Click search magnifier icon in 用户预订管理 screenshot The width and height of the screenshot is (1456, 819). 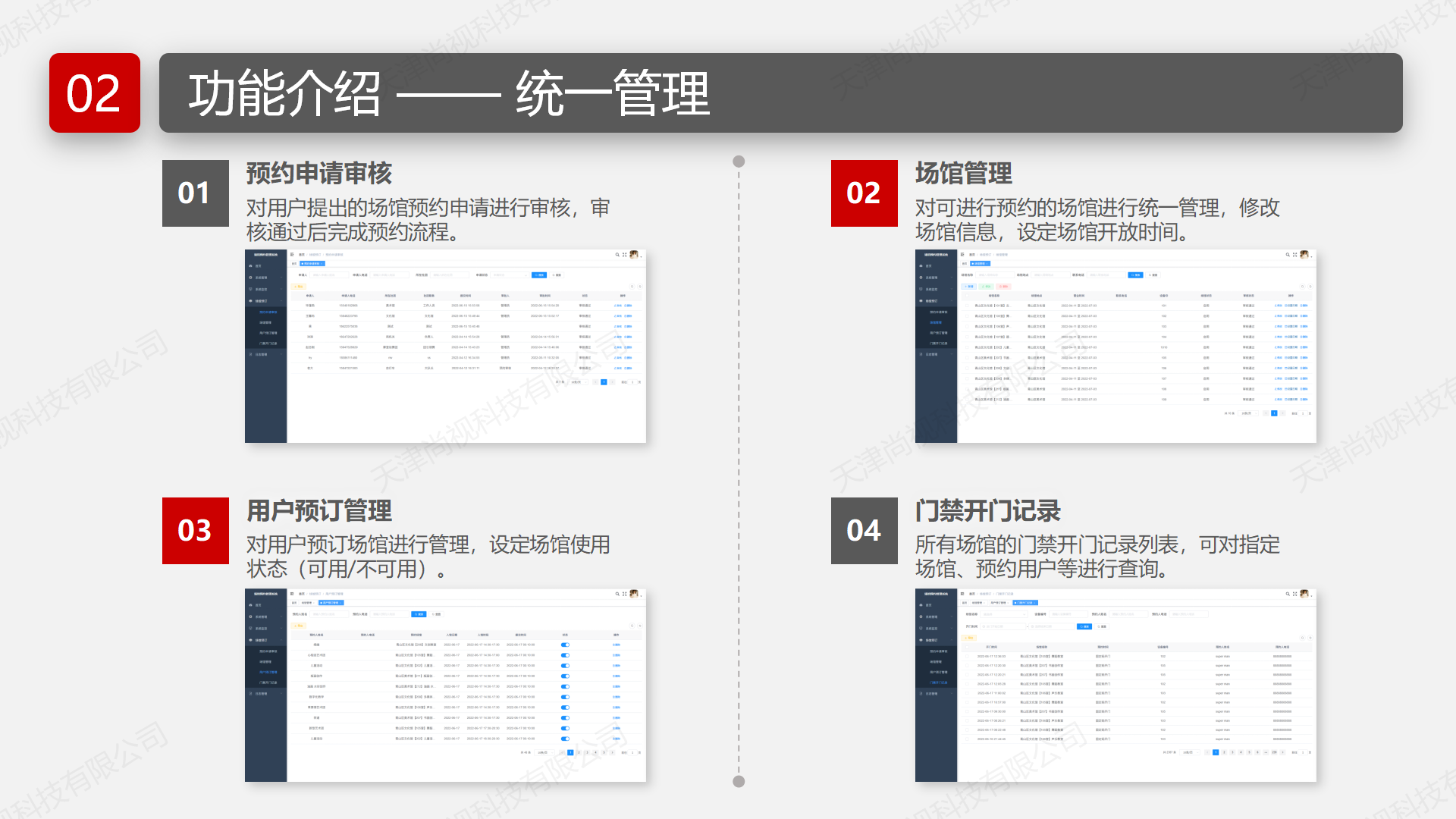point(617,594)
